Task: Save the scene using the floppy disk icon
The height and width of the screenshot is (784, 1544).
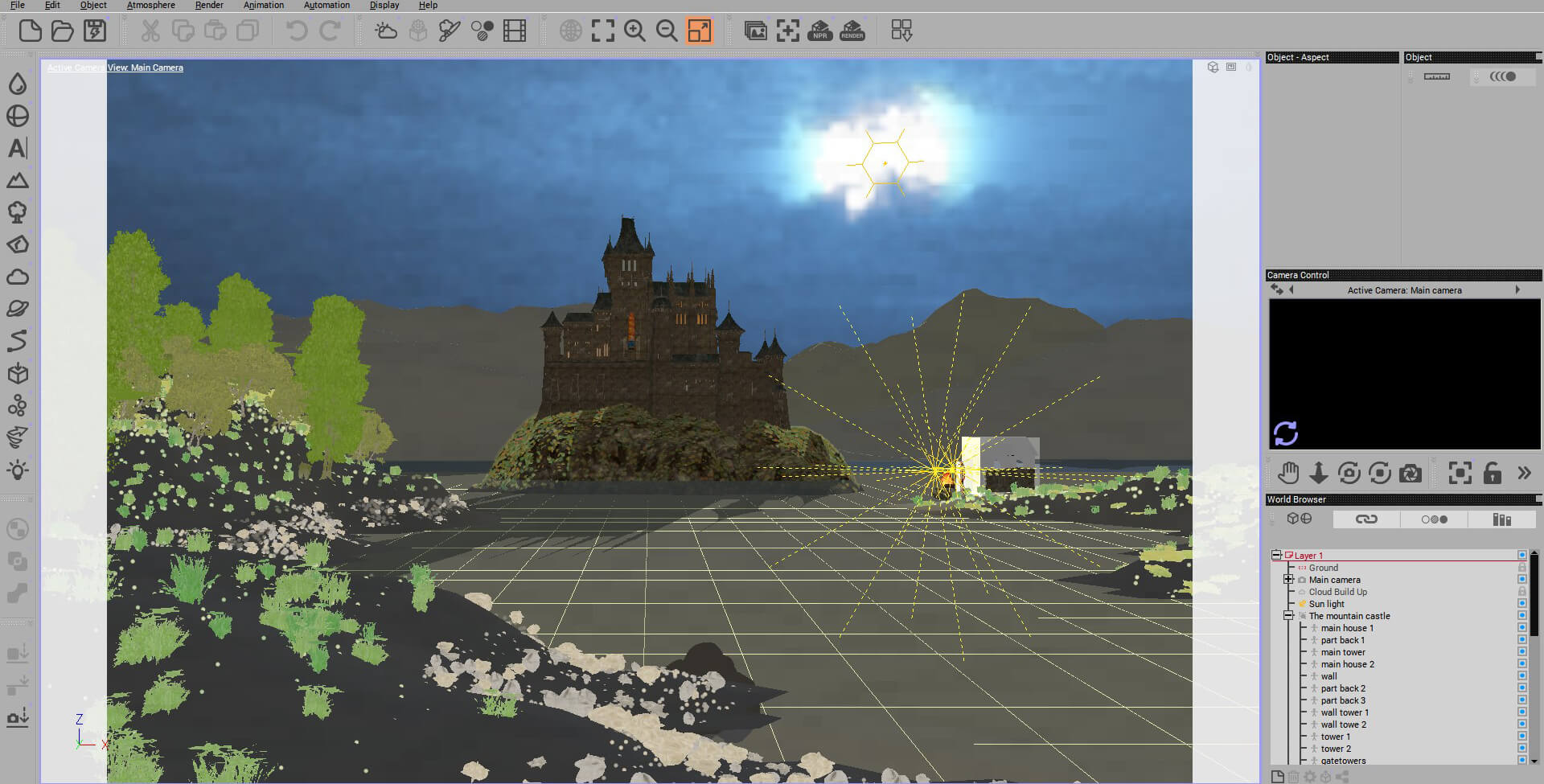Action: click(x=95, y=31)
